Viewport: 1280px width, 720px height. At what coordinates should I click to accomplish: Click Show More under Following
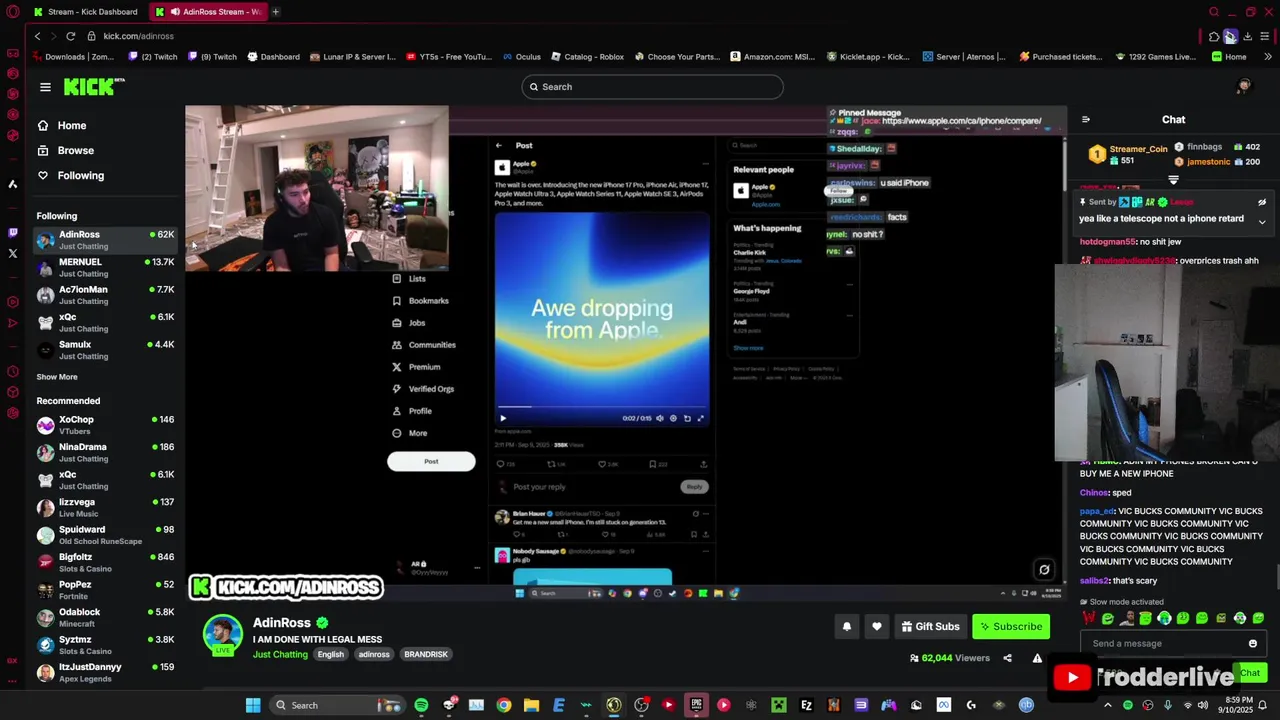click(x=57, y=377)
